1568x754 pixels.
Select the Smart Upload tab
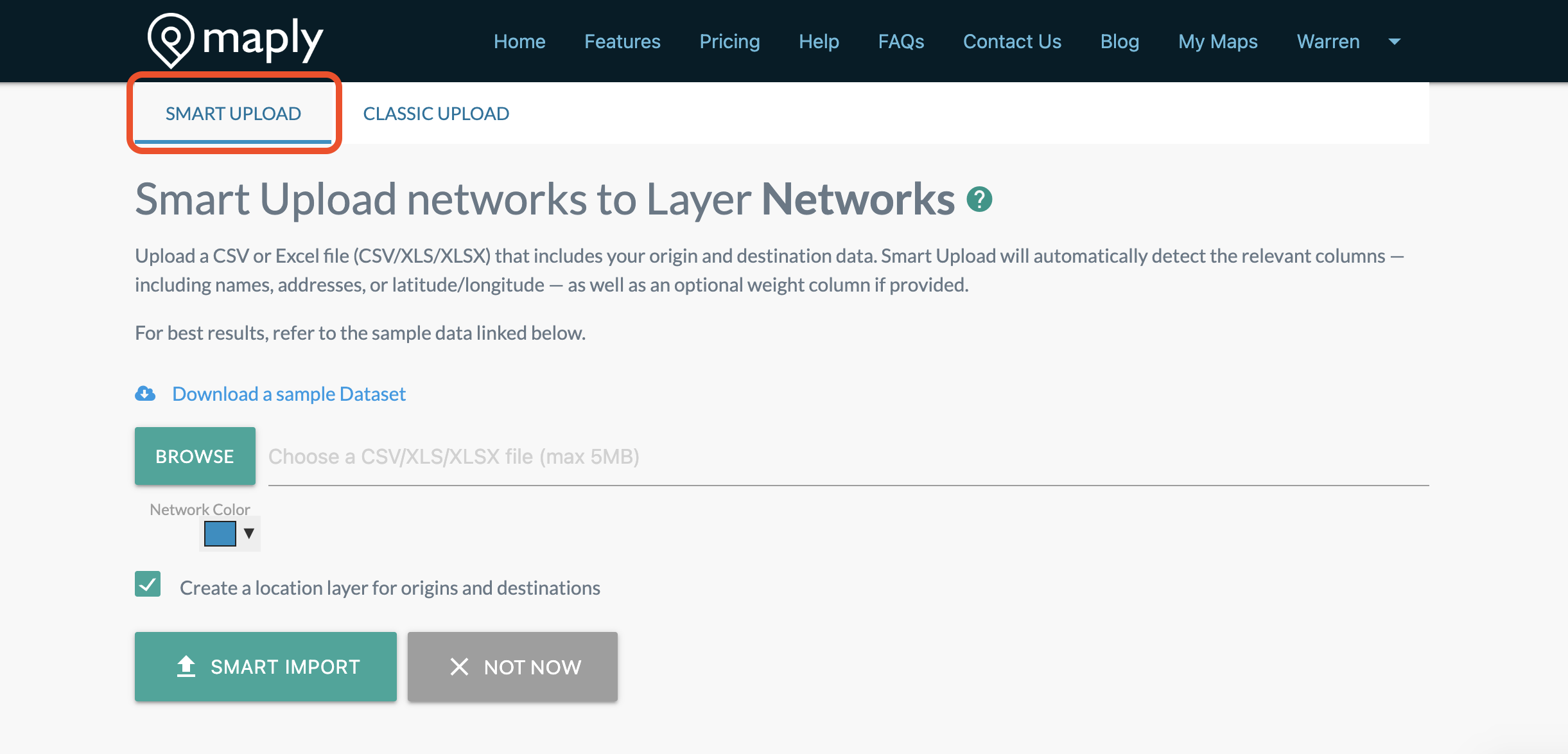tap(233, 114)
